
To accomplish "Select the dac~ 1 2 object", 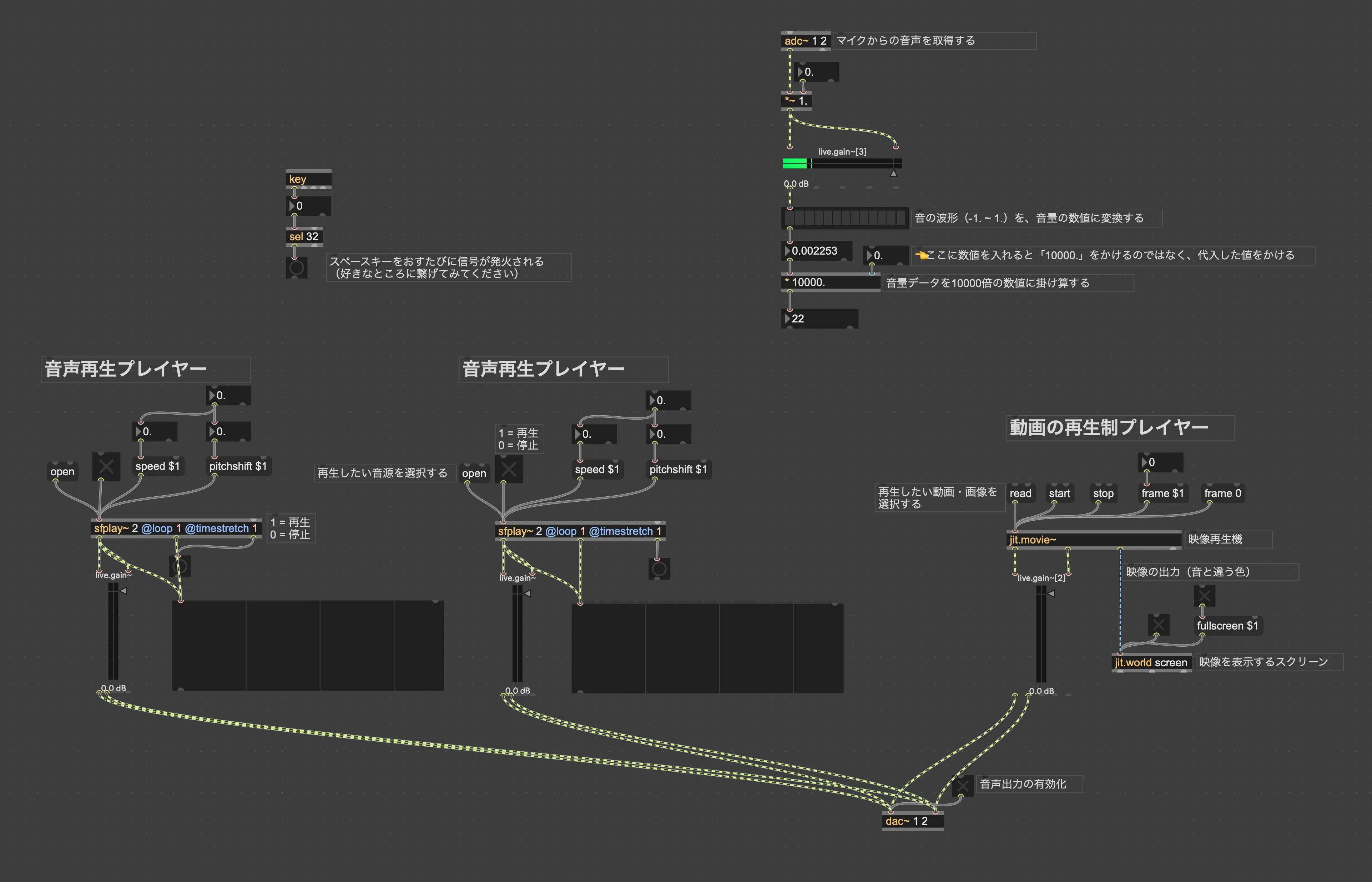I will click(x=913, y=821).
